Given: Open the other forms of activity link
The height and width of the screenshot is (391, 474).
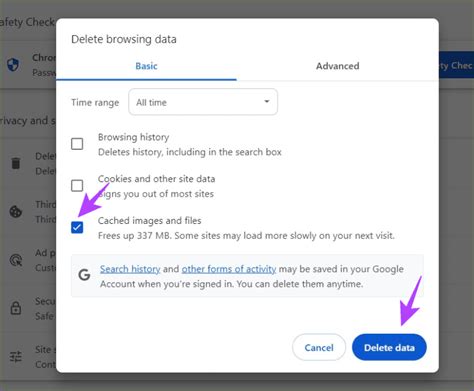Looking at the screenshot, I should click(x=229, y=269).
